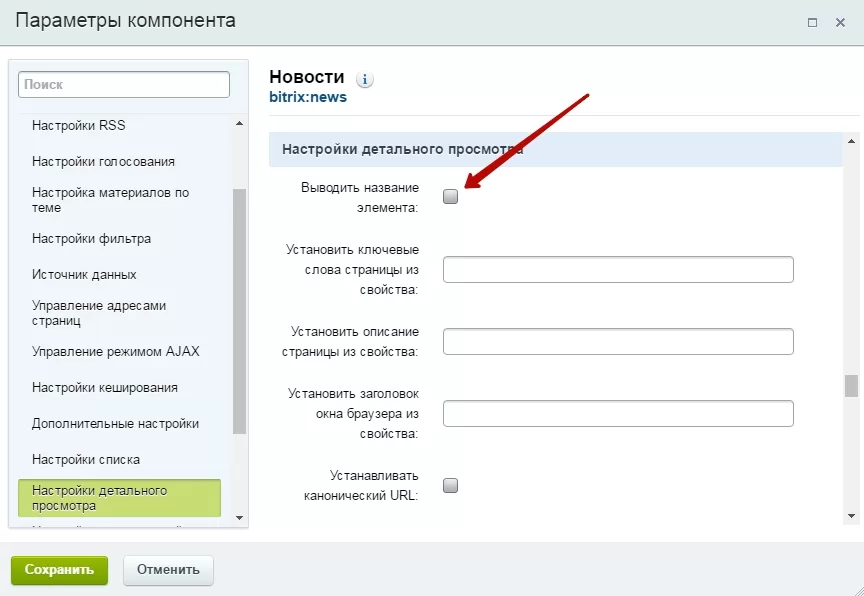
Task: Select Управление режимом AJAX item
Action: click(116, 351)
